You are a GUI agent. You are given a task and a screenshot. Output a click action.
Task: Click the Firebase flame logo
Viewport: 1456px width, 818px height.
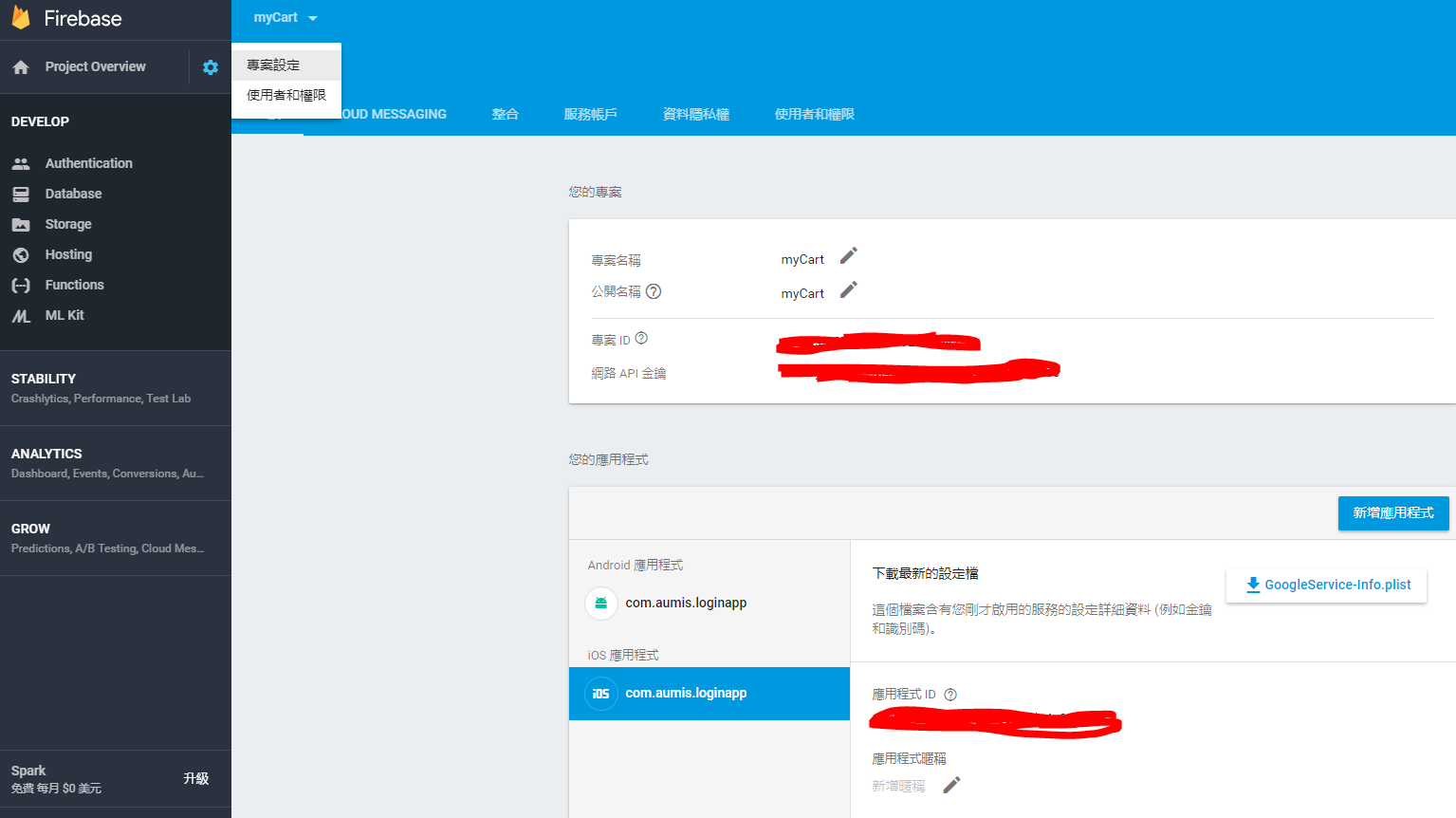21,18
